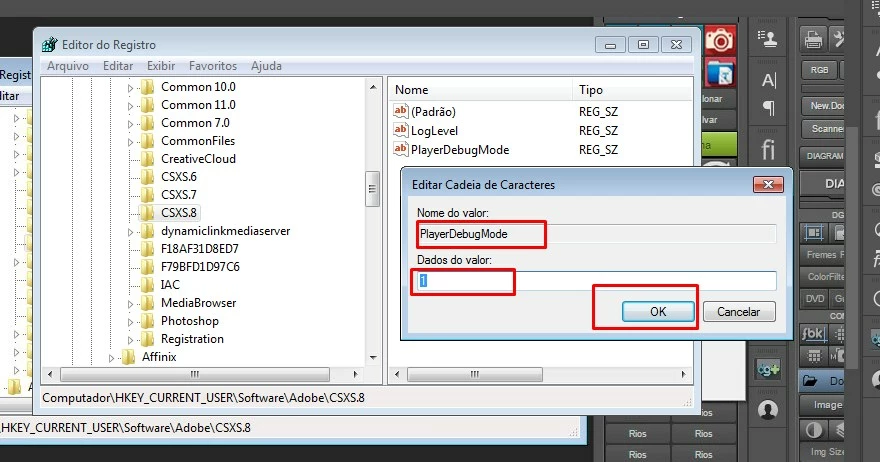Select the F79BFD1D97C6 key

pyautogui.click(x=200, y=267)
